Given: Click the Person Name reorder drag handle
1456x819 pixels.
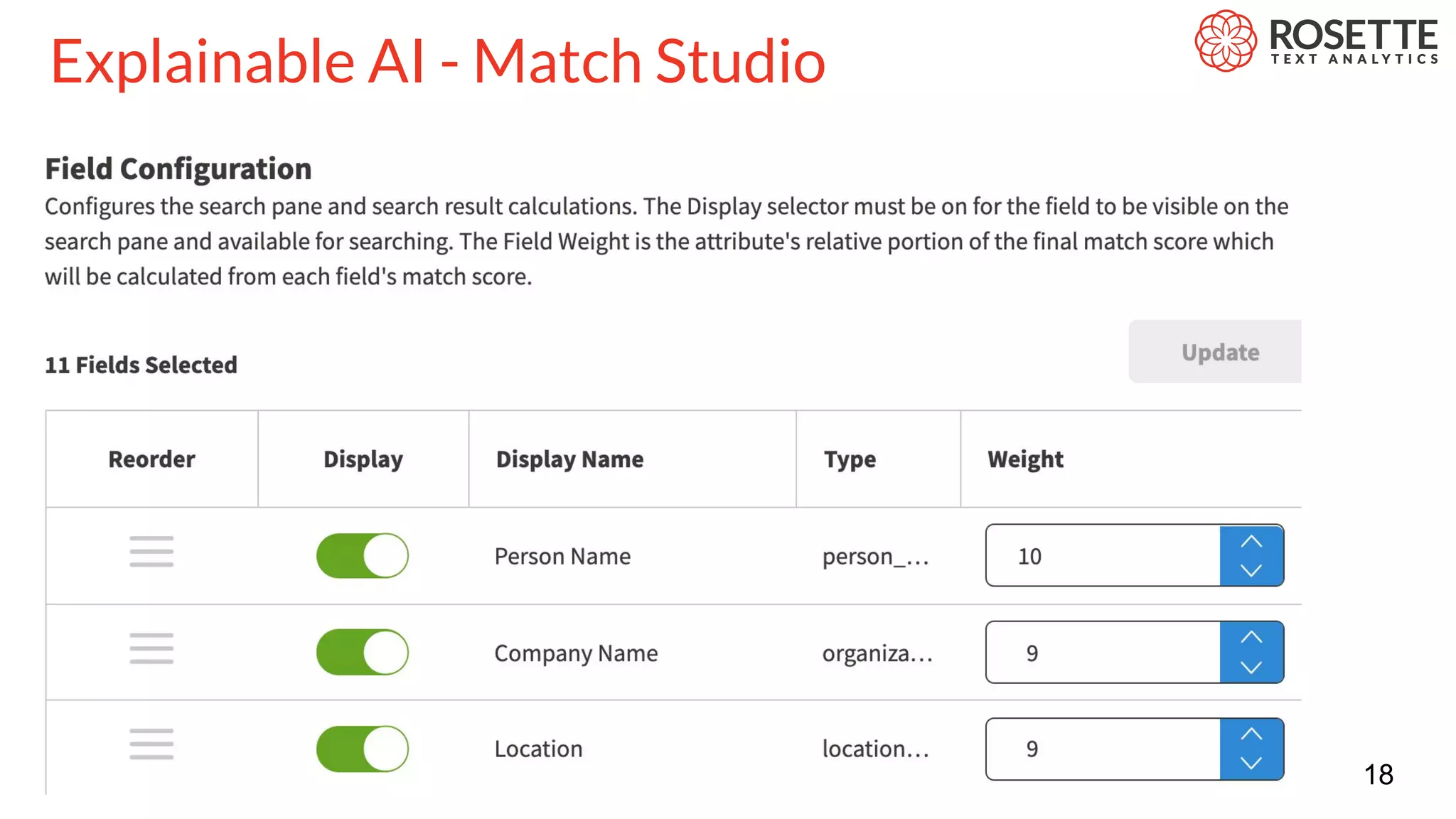Looking at the screenshot, I should pos(151,552).
